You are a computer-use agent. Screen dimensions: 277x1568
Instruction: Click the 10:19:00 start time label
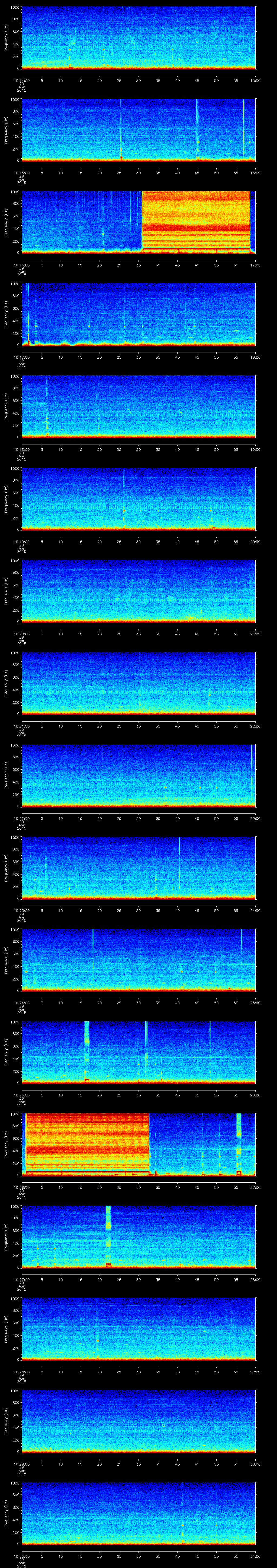point(21,542)
